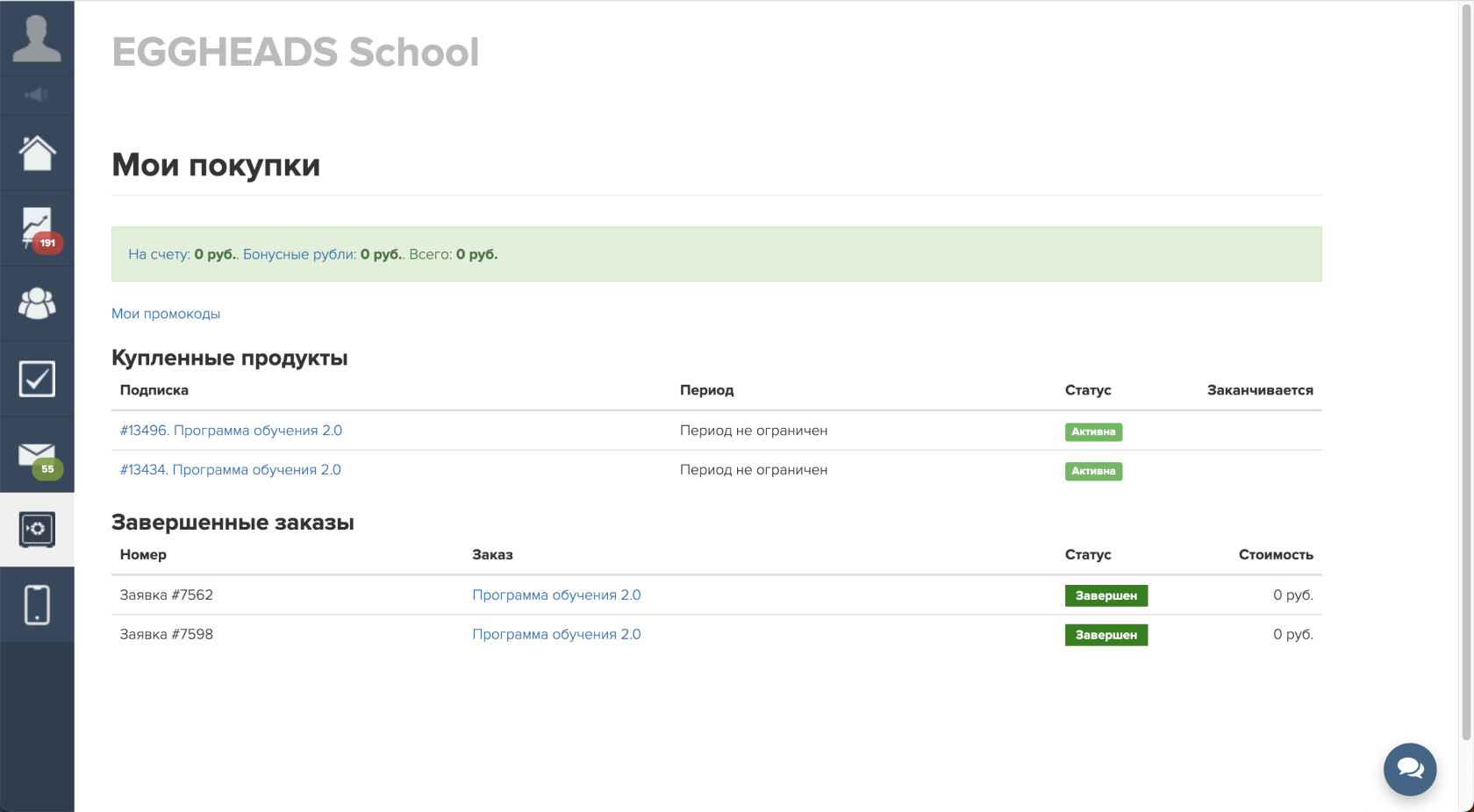The width and height of the screenshot is (1474, 812).
Task: Click Период не ограничен for subscription #13434
Action: point(754,470)
